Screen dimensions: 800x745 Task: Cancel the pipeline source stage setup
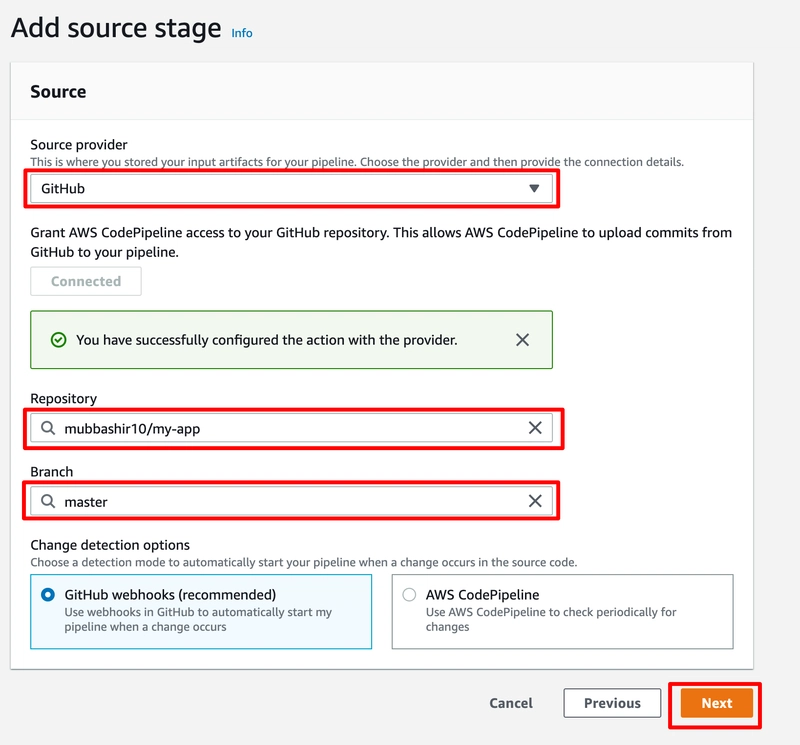(x=511, y=703)
